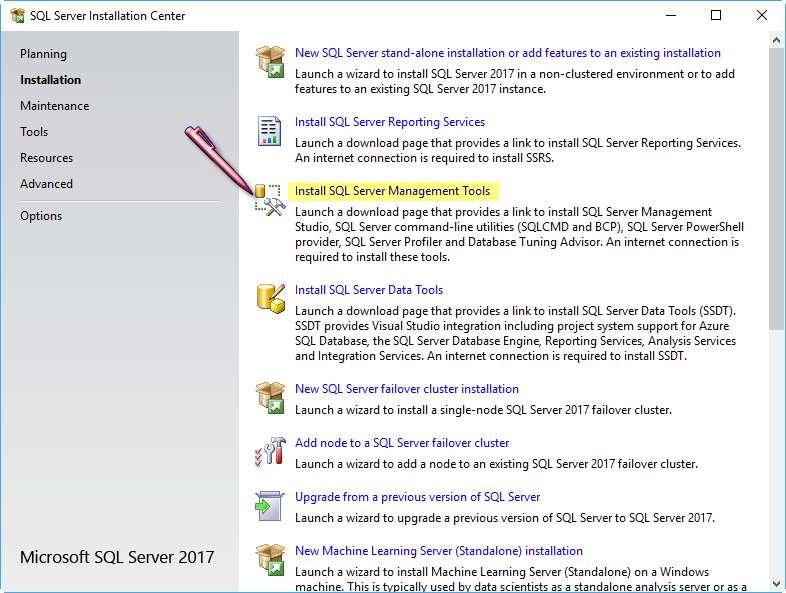The width and height of the screenshot is (786, 593).
Task: Click the scrollbar up arrow
Action: click(x=776, y=40)
